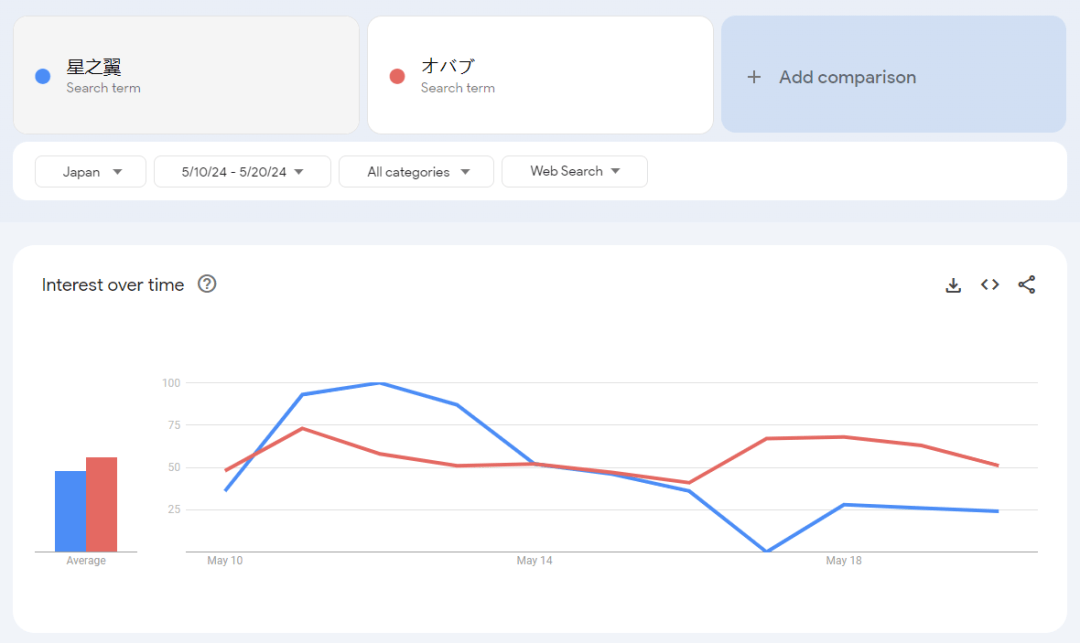Viewport: 1080px width, 643px height.
Task: Edit the 星之翼 search term
Action: (94, 68)
